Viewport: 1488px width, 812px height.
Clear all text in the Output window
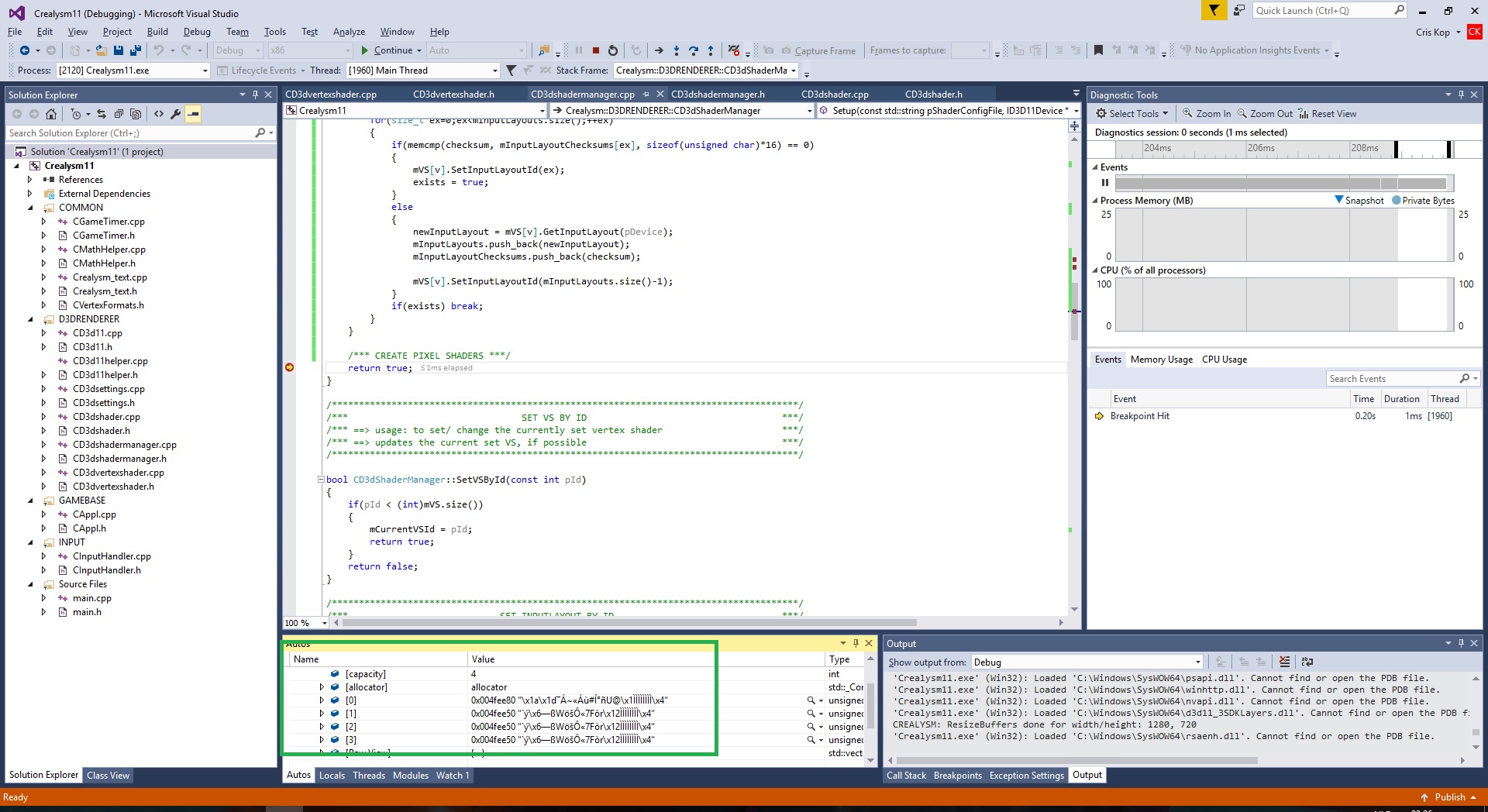[1284, 662]
